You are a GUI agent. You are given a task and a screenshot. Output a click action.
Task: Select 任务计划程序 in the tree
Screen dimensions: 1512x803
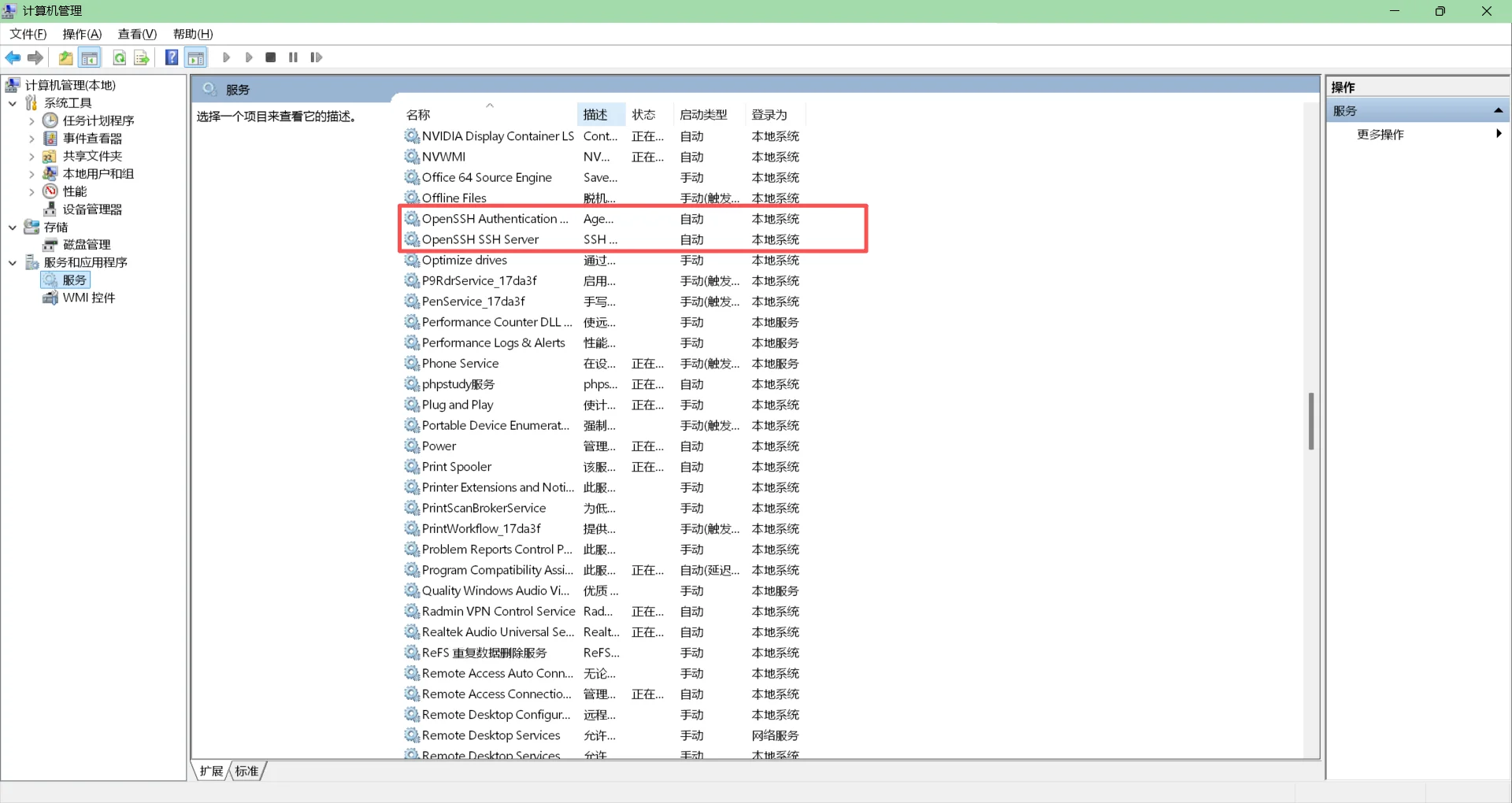[x=98, y=120]
